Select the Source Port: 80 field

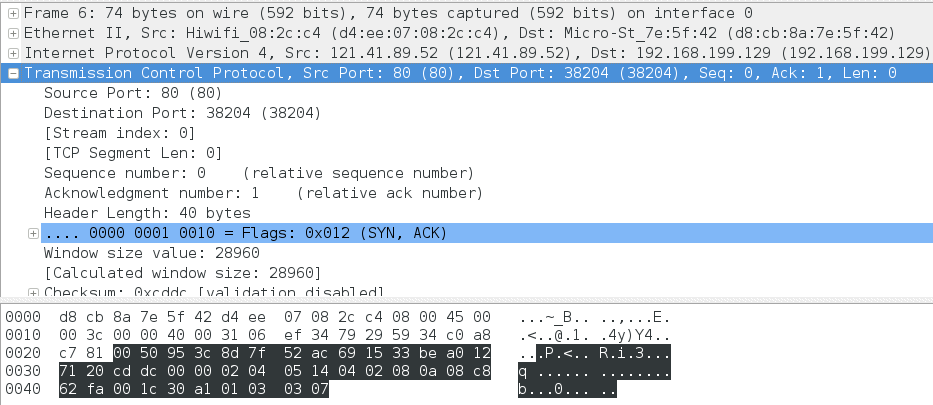[x=133, y=93]
